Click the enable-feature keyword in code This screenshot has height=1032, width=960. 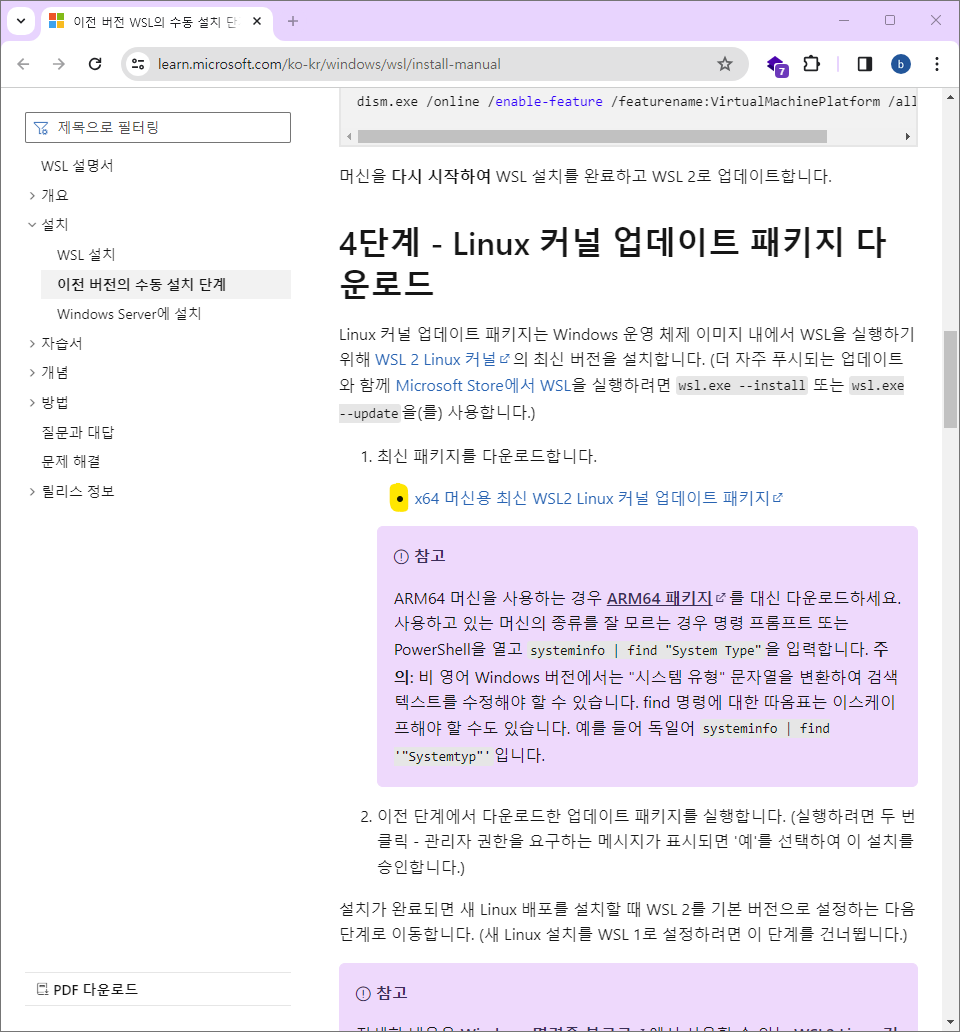549,101
